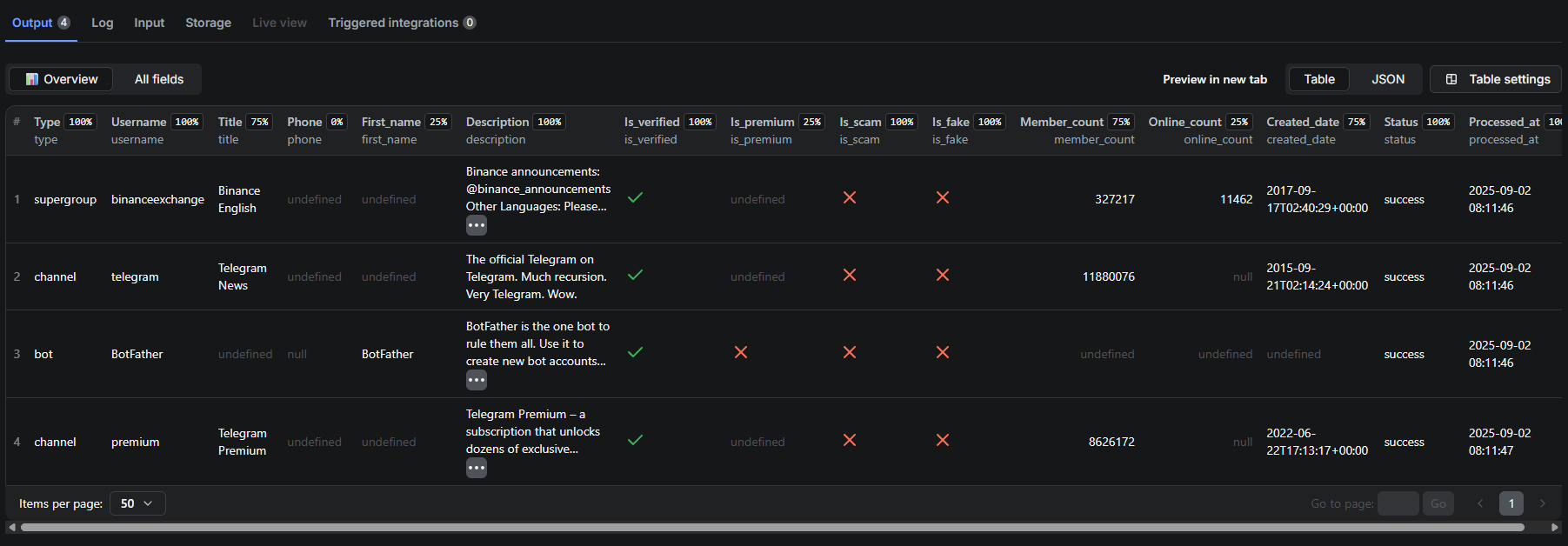Click Preview in new tab

click(1214, 79)
